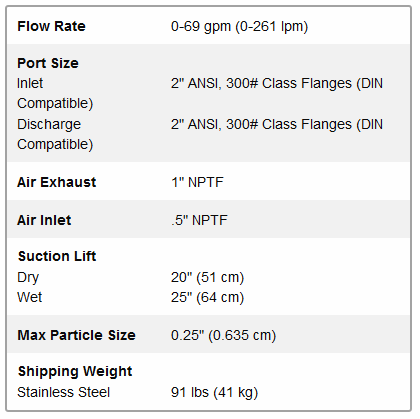The height and width of the screenshot is (419, 420).
Task: Click the Shipping Weight heading
Action: pyautogui.click(x=75, y=372)
